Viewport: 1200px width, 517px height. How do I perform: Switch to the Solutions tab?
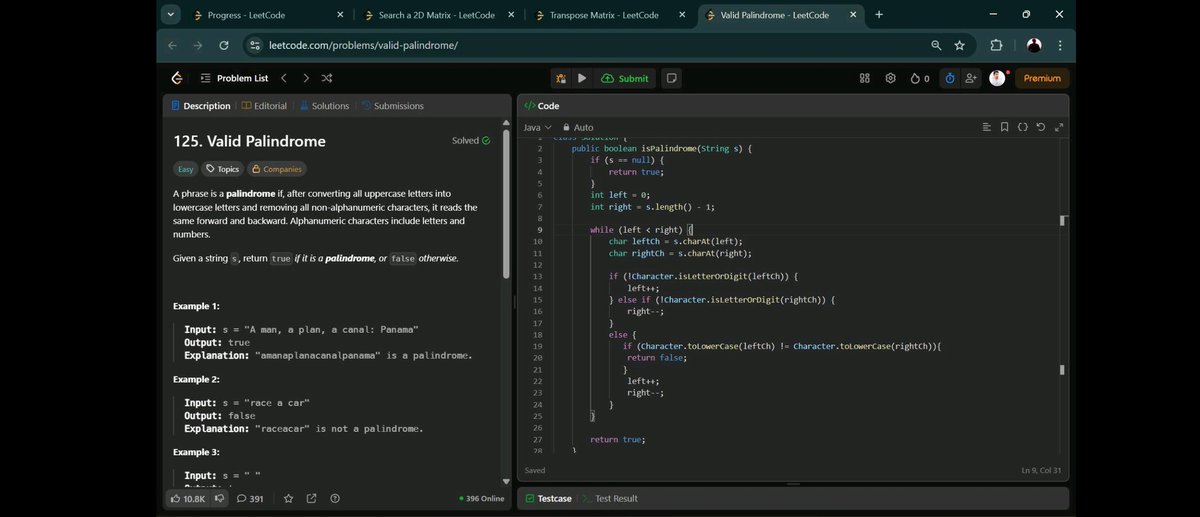(324, 106)
